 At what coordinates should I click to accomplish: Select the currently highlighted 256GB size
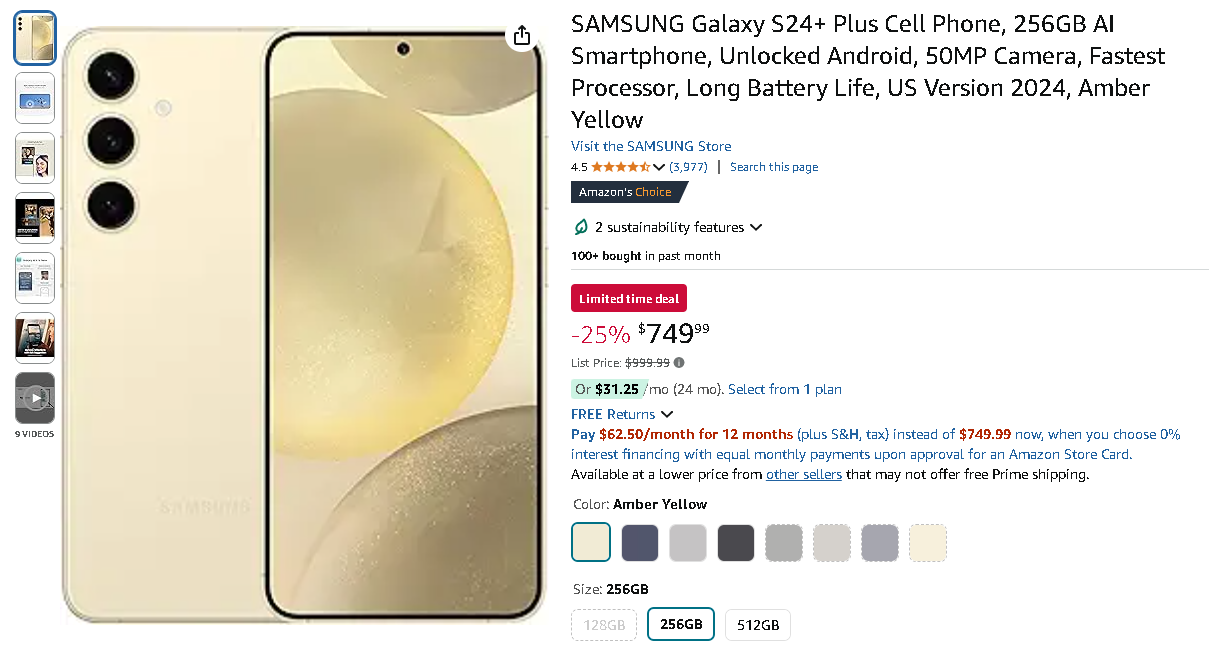tap(680, 624)
